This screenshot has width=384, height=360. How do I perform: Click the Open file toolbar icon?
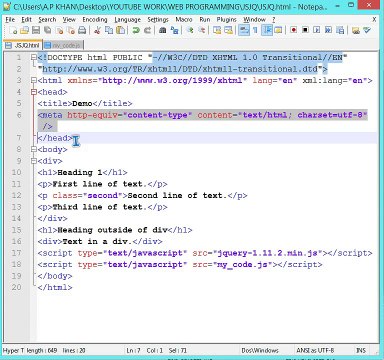pyautogui.click(x=24, y=31)
